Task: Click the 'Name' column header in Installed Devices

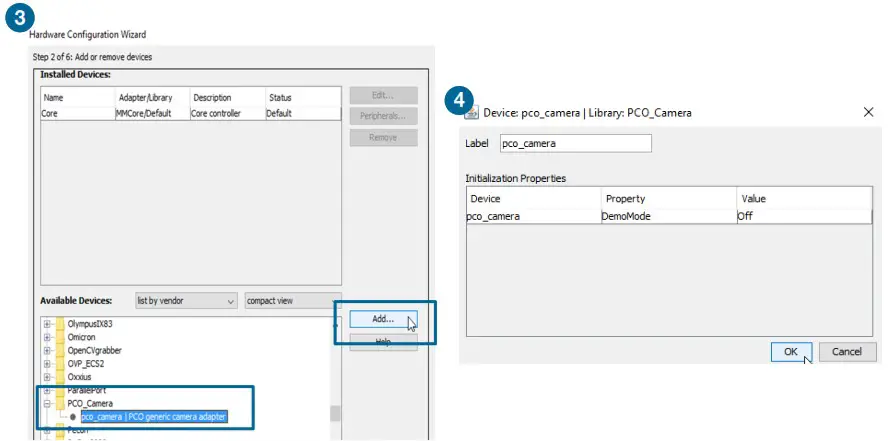Action: click(78, 98)
